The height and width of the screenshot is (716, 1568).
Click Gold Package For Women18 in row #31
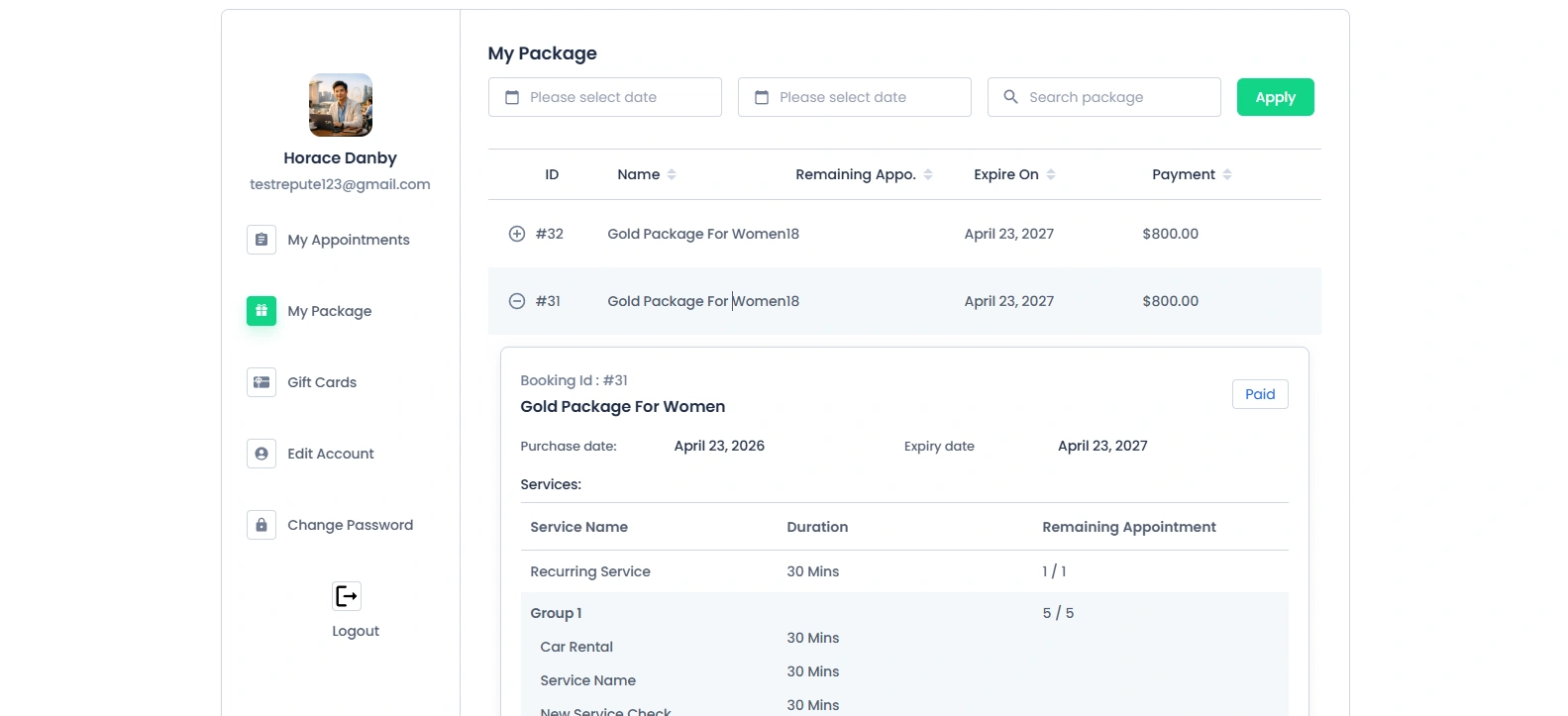click(x=703, y=301)
